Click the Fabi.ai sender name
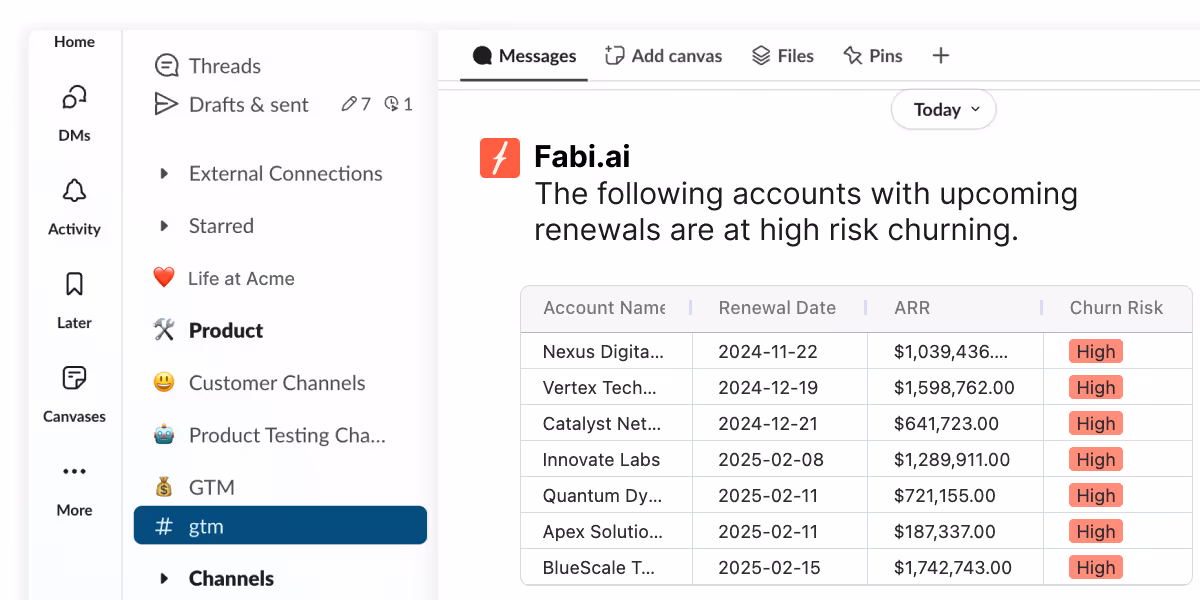 (x=582, y=156)
